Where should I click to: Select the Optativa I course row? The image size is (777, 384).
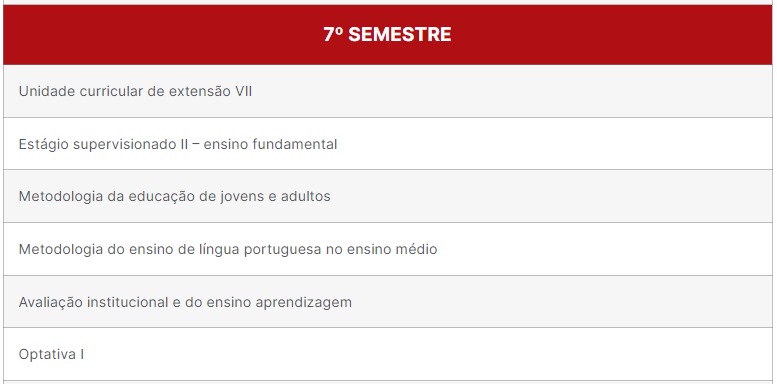point(388,354)
